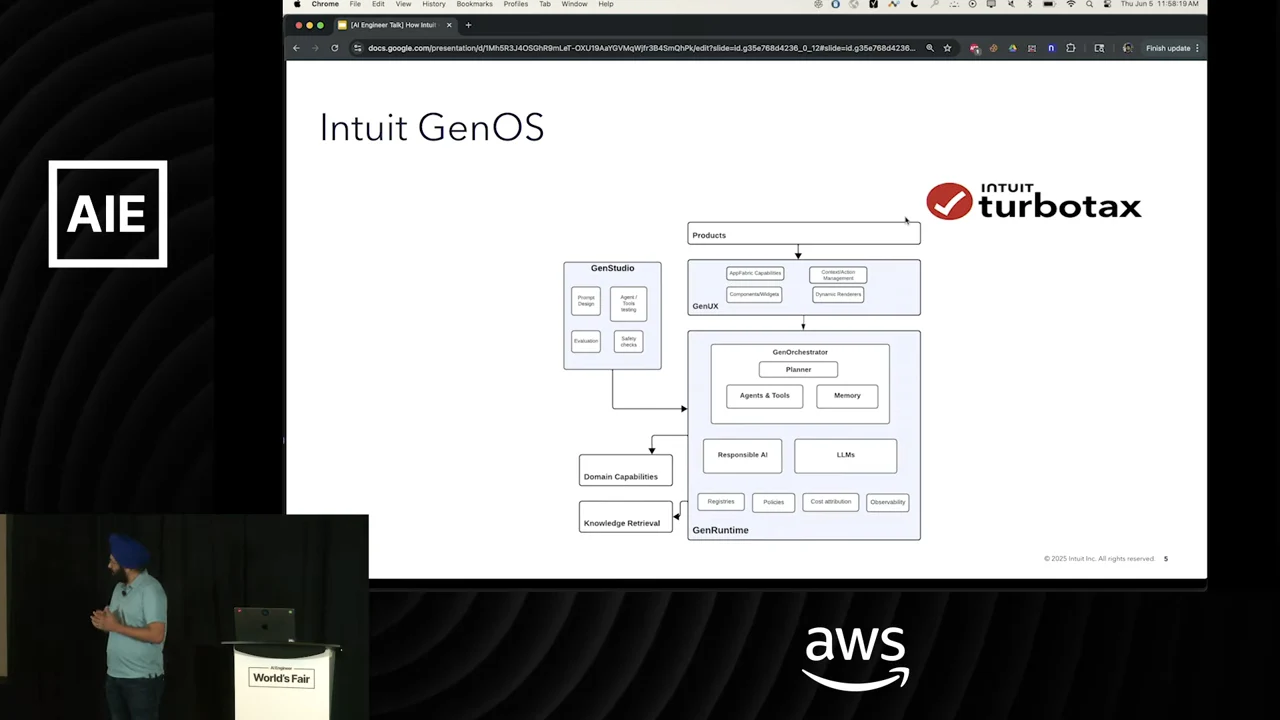The image size is (1280, 720).
Task: Select the Components/Widgets box
Action: point(754,294)
